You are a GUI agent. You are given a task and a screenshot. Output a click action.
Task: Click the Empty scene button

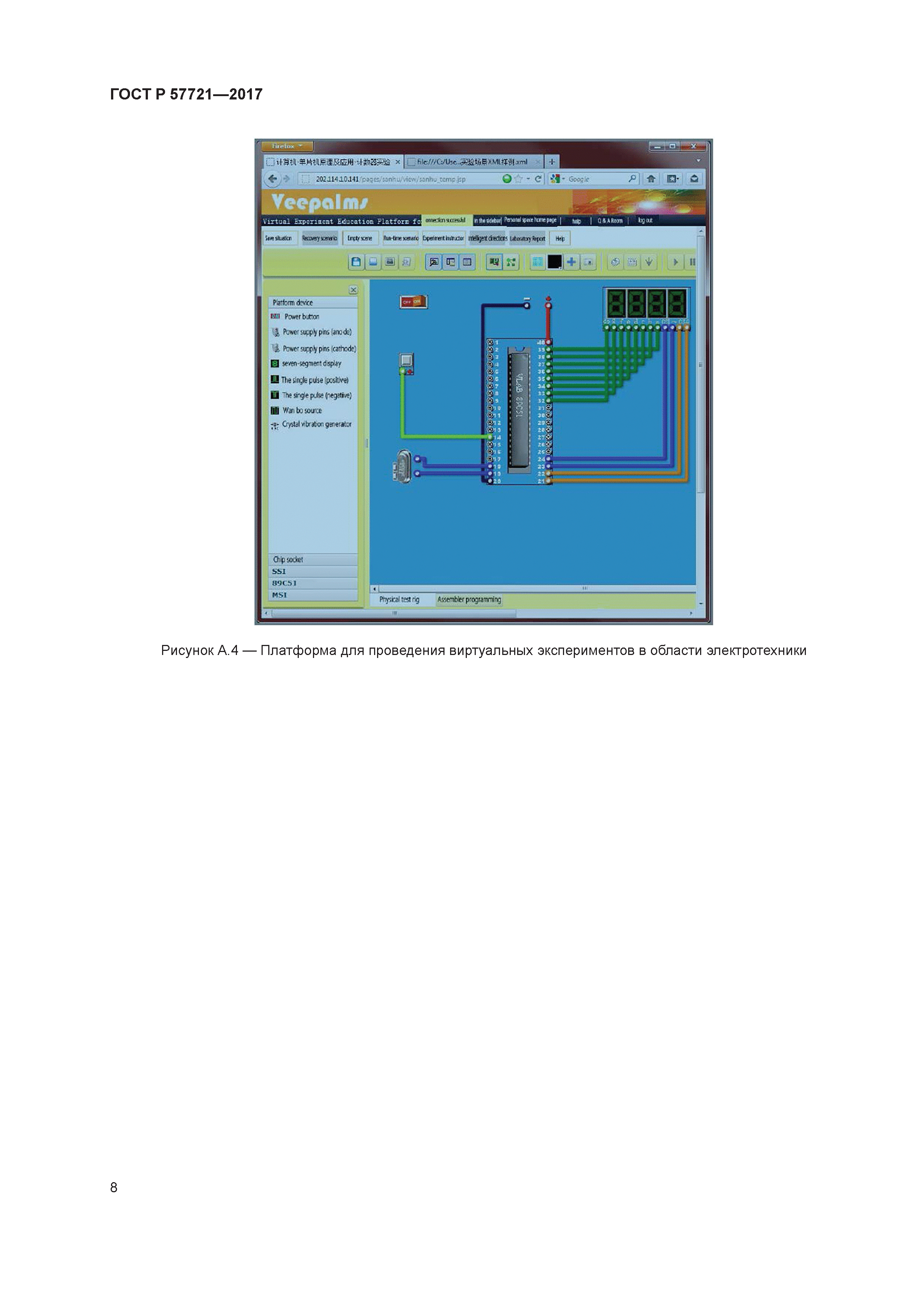tap(360, 238)
